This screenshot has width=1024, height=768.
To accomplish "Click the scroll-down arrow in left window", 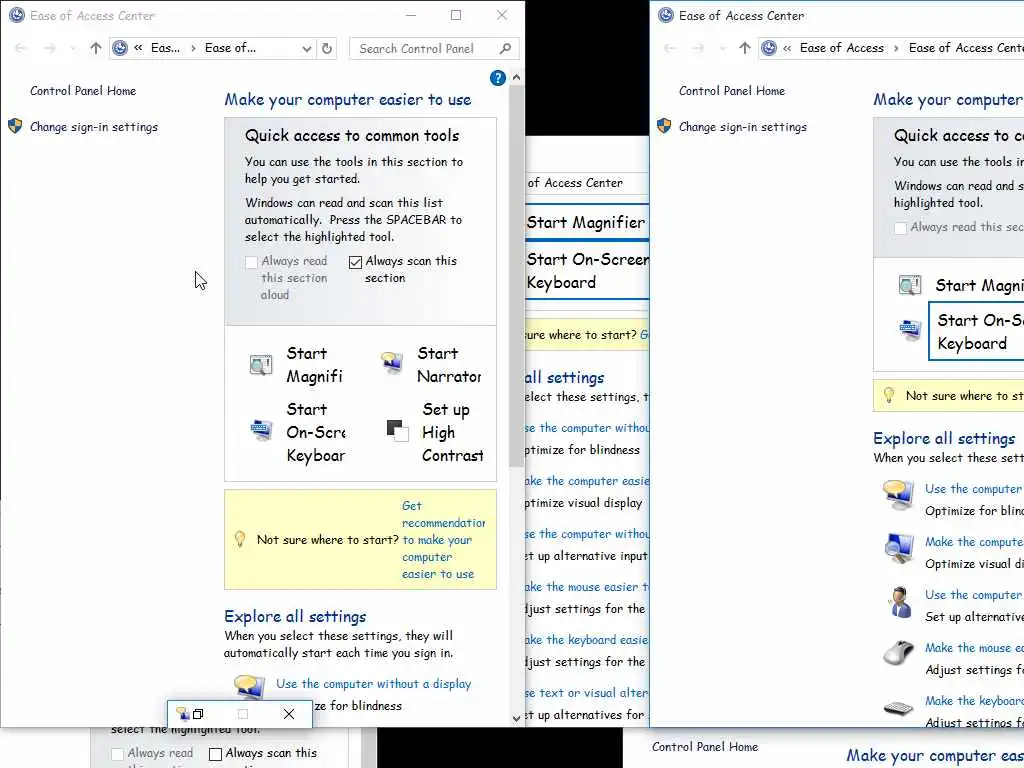I will pyautogui.click(x=516, y=718).
